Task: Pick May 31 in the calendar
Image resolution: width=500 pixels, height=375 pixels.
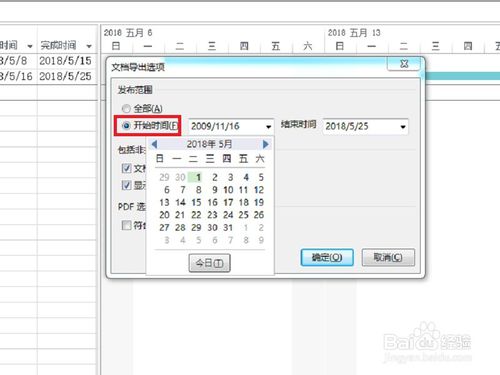Action: pyautogui.click(x=228, y=228)
